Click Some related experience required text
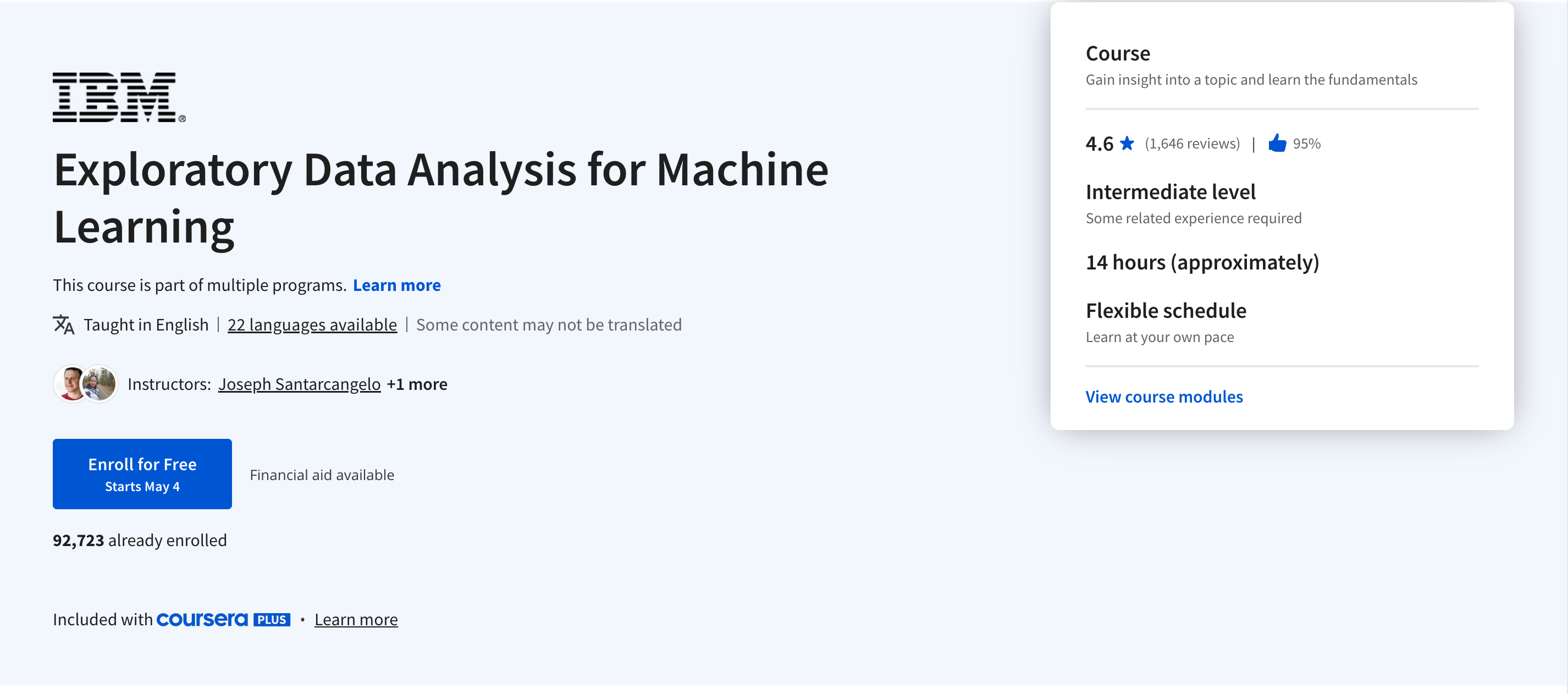1568x694 pixels. tap(1194, 218)
